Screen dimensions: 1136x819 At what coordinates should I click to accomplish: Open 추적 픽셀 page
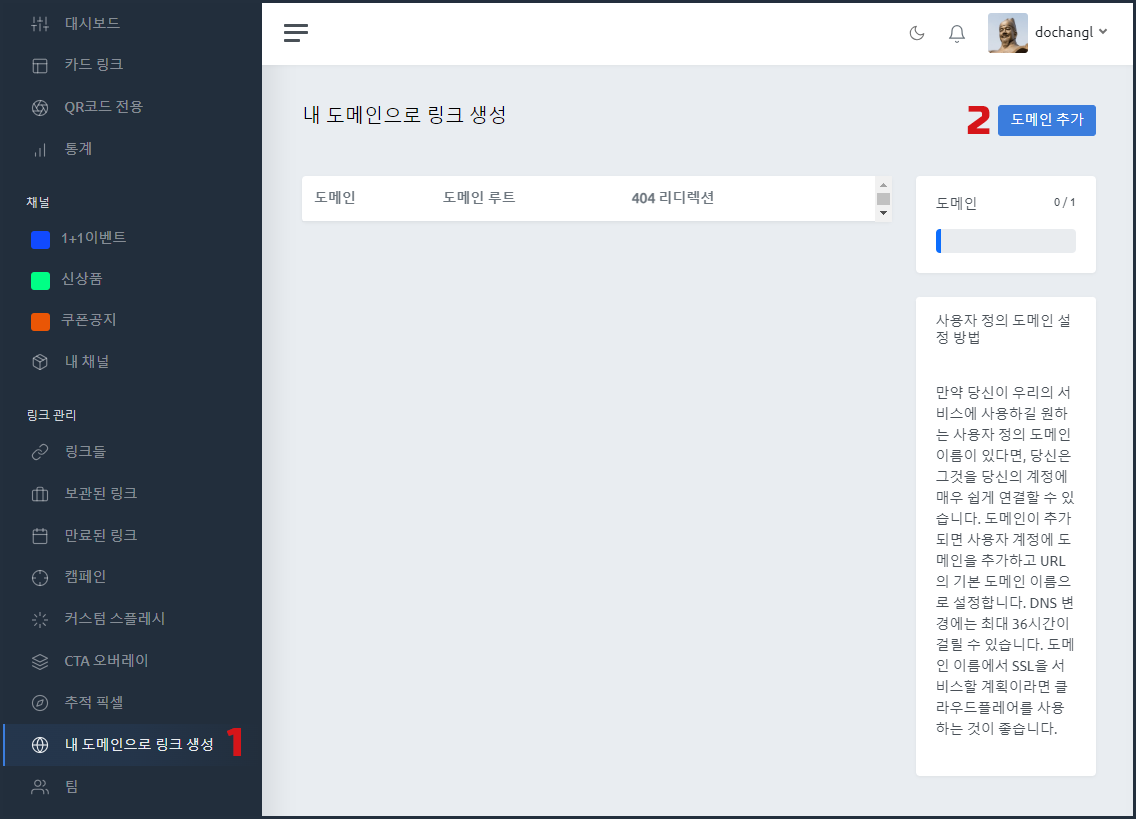[93, 702]
